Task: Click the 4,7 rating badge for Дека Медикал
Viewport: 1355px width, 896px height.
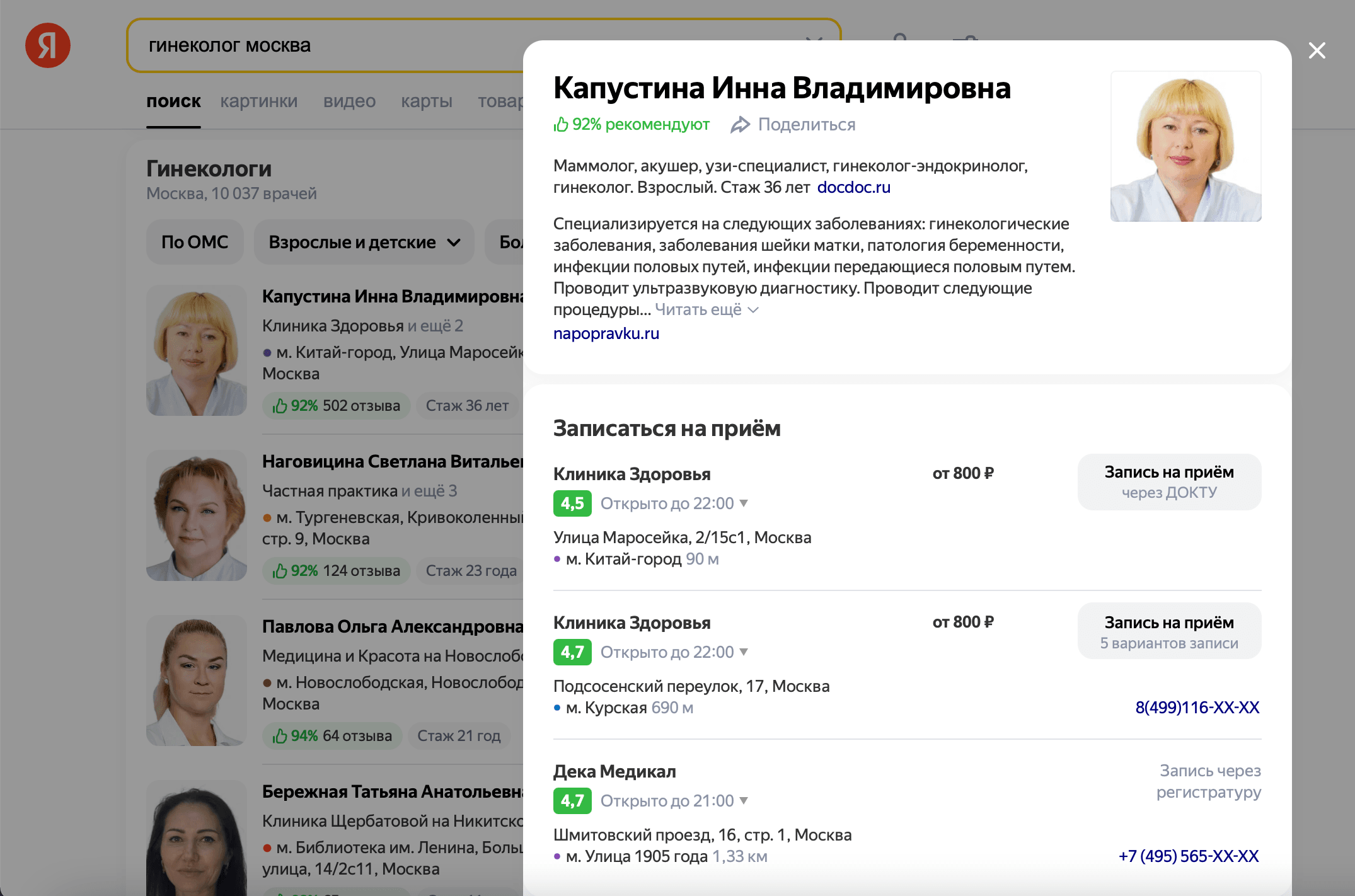Action: (x=572, y=801)
